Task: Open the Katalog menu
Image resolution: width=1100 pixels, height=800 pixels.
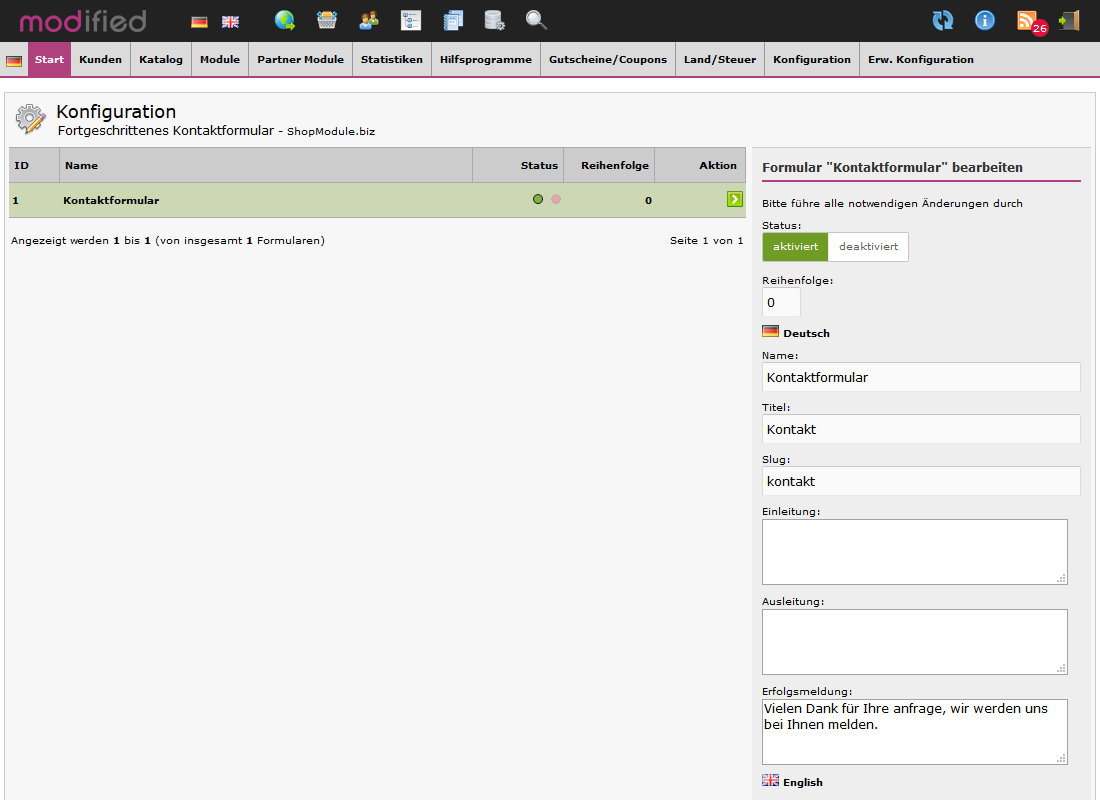Action: (161, 60)
